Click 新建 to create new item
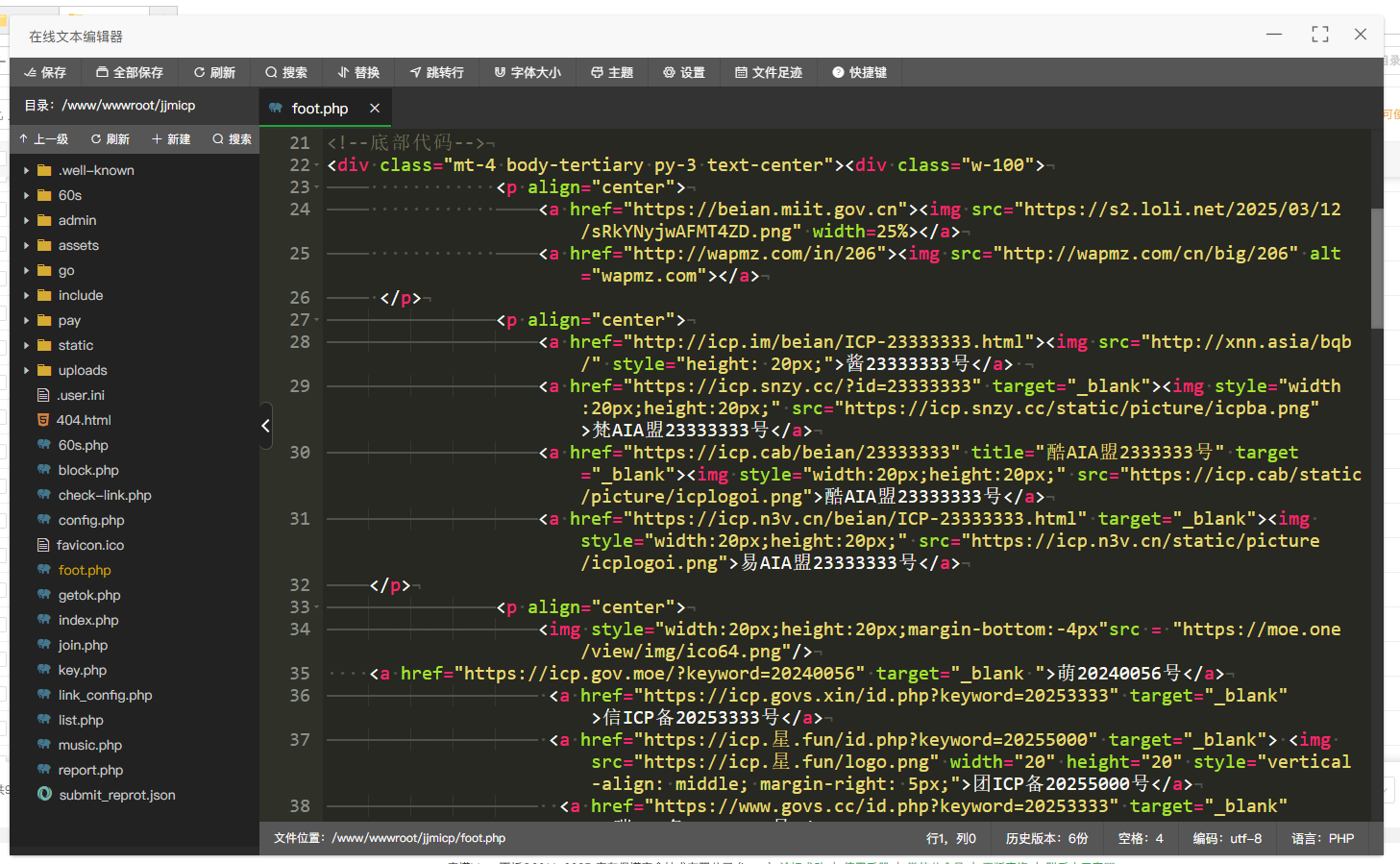 click(171, 139)
